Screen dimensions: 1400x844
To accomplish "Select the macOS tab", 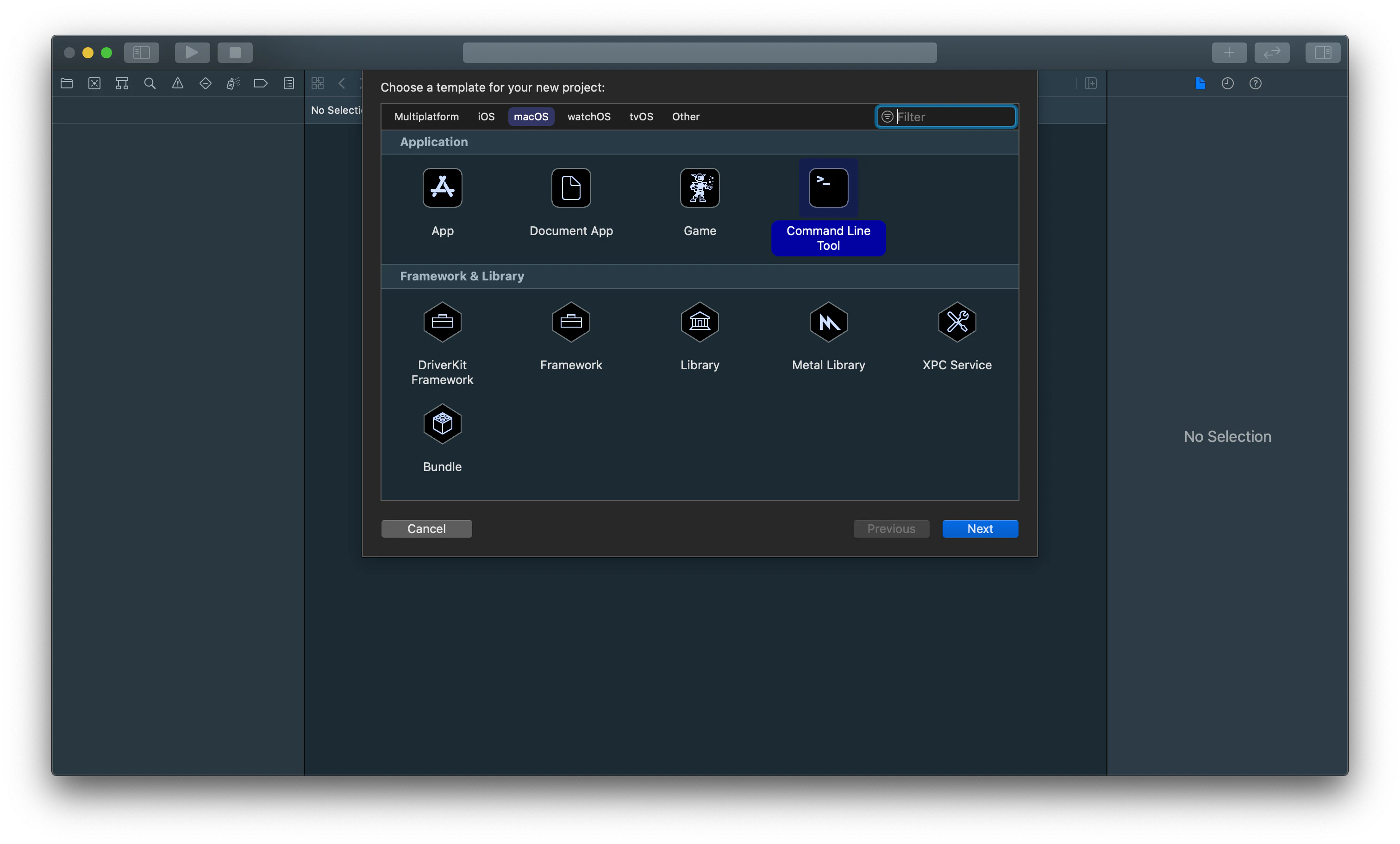I will coord(531,117).
